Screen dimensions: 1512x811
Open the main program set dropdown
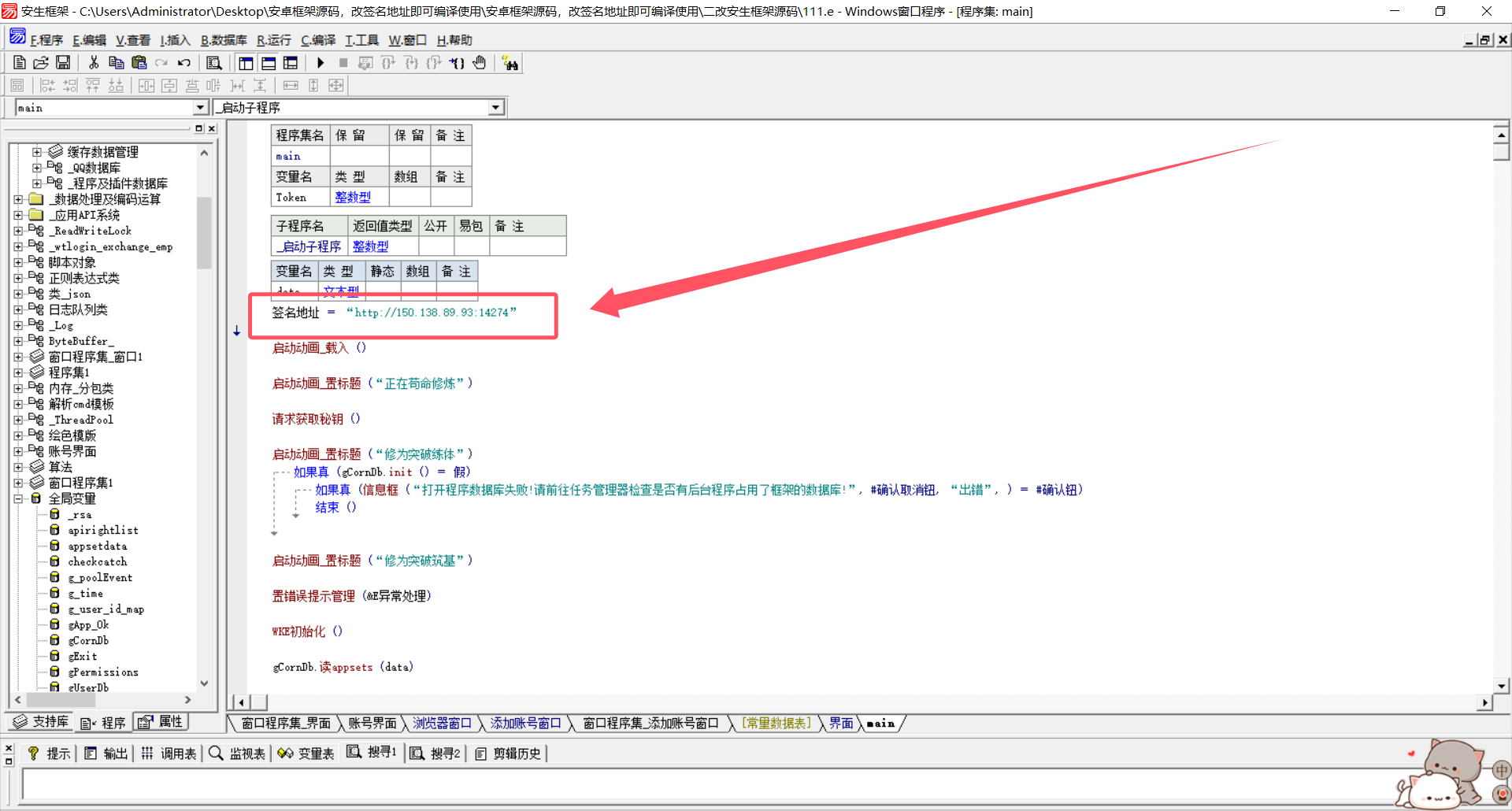[x=200, y=108]
